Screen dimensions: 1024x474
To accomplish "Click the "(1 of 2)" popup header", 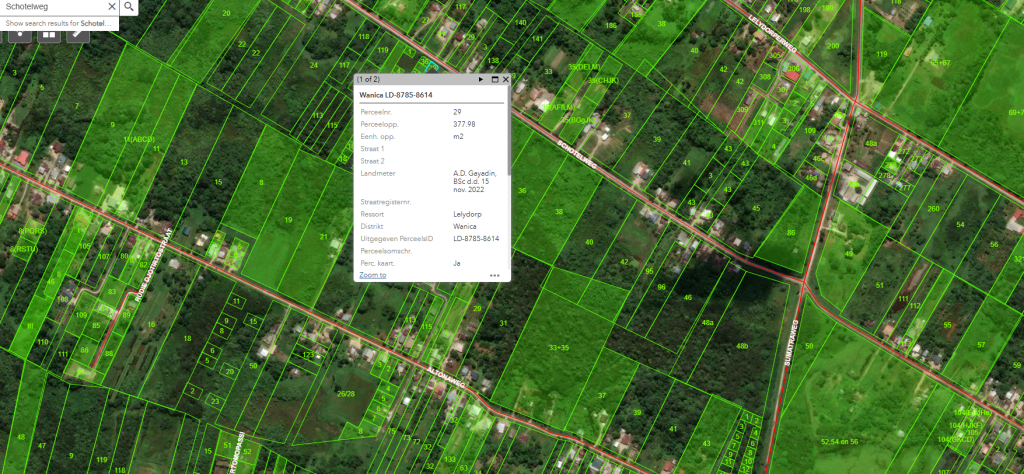I will point(370,78).
